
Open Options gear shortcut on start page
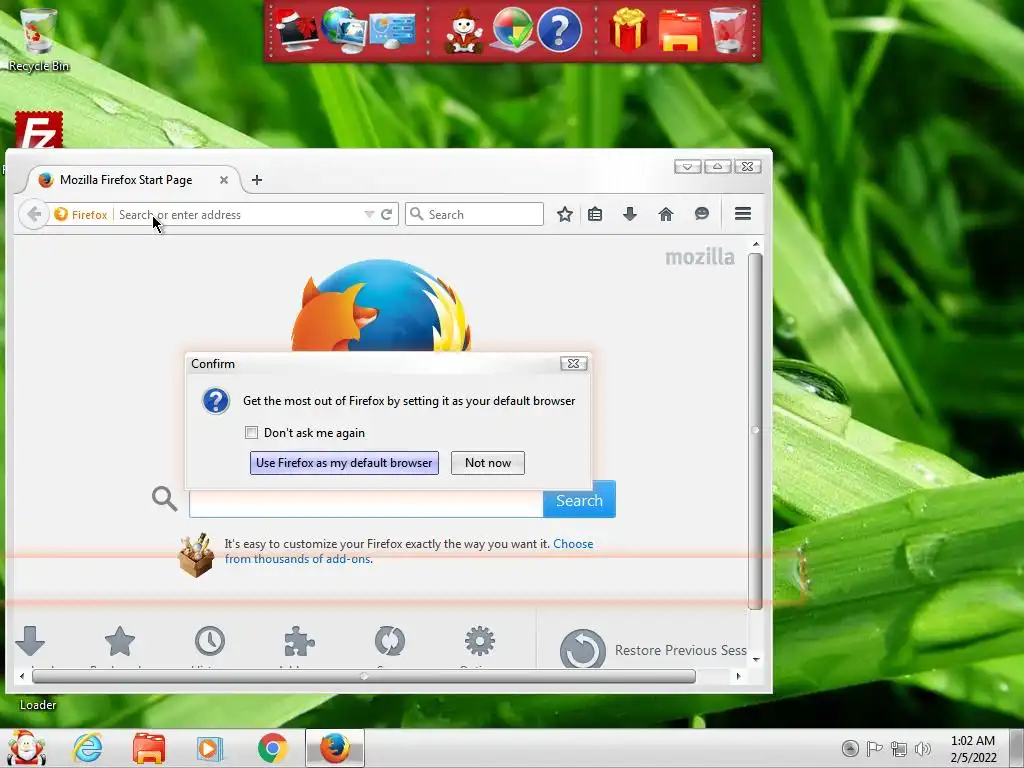point(480,642)
